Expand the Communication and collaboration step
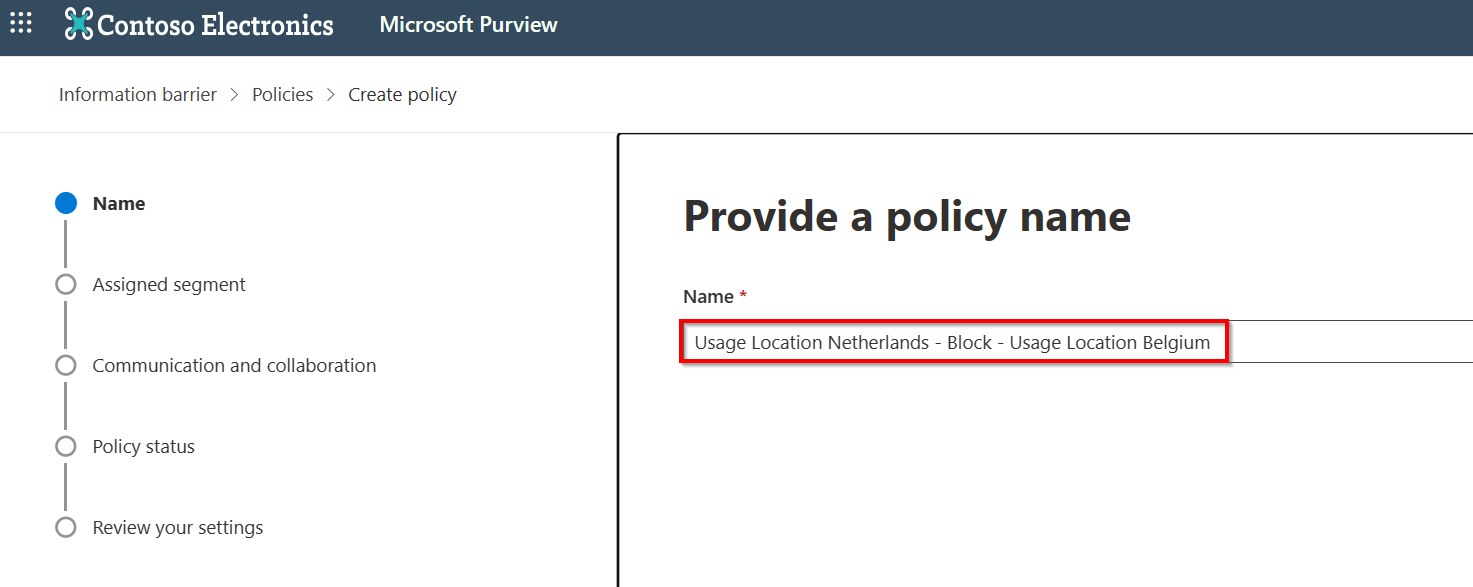Screen dimensions: 1473x587 234,365
